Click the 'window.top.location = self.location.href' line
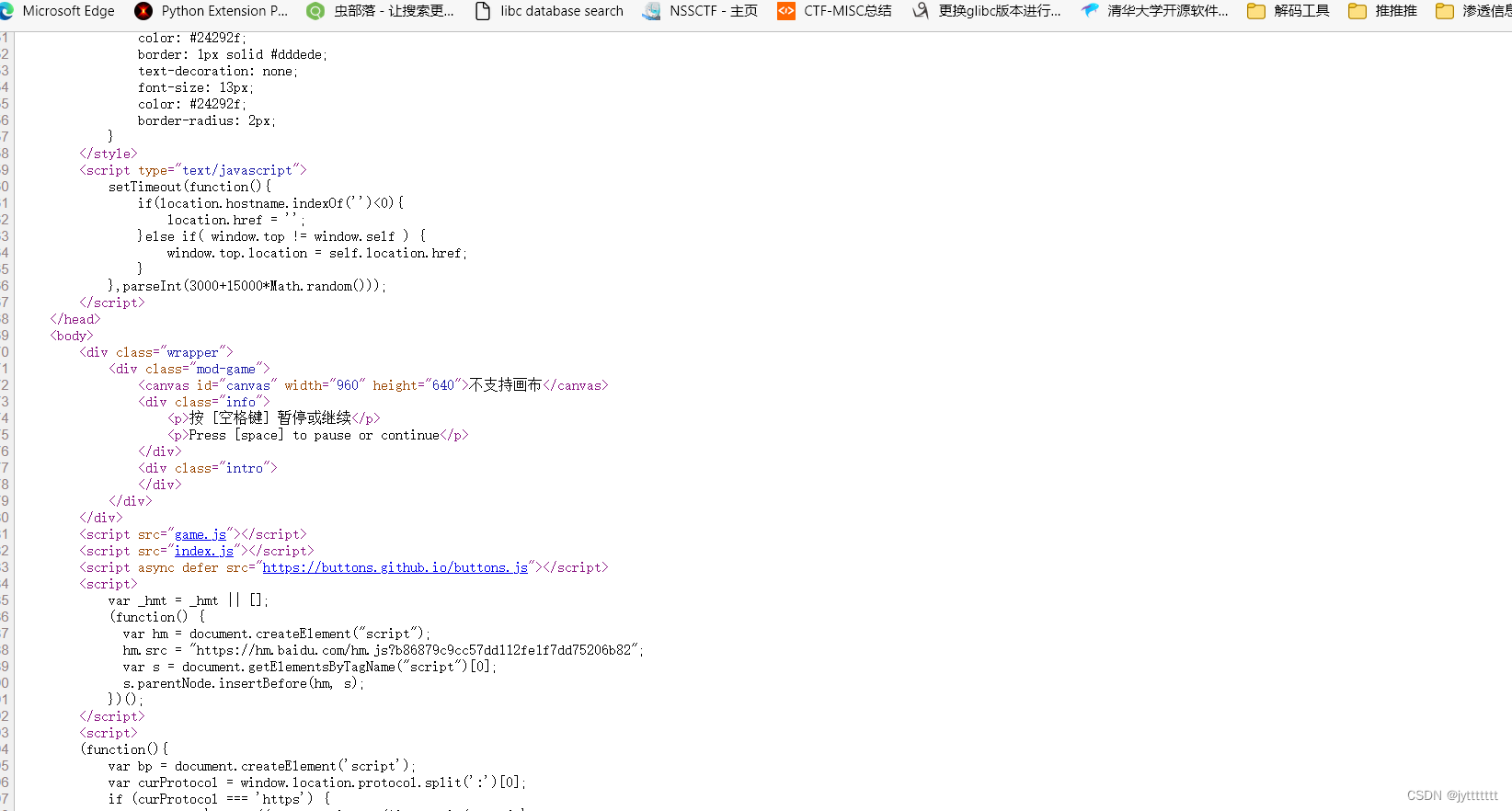 tap(317, 253)
